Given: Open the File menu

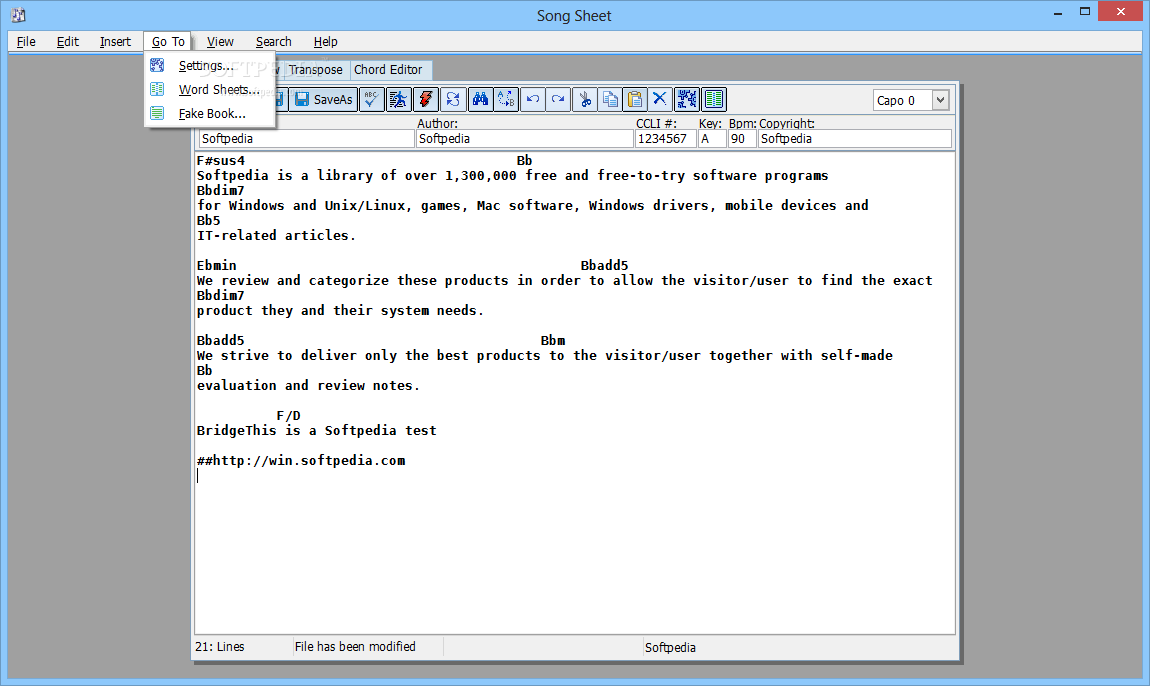Looking at the screenshot, I should click(x=26, y=42).
